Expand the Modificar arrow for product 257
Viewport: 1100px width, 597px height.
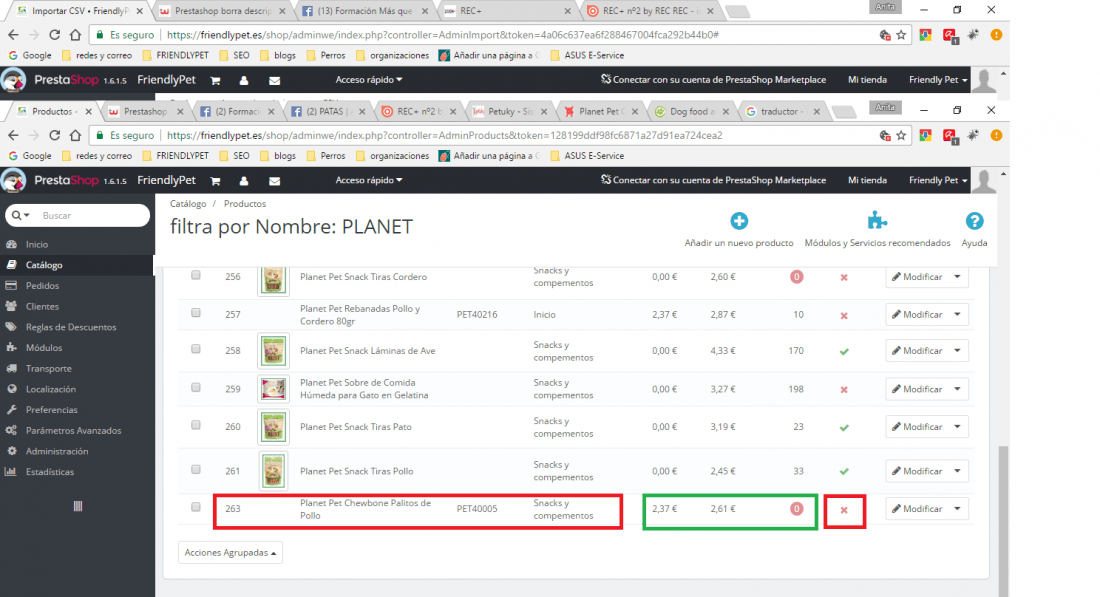pos(958,314)
